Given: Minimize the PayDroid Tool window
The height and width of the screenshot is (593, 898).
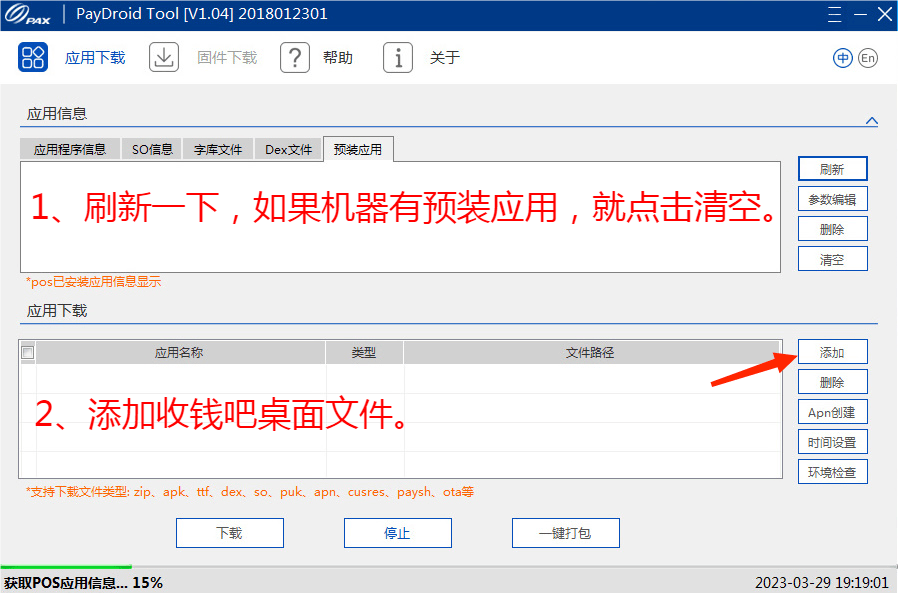Looking at the screenshot, I should pyautogui.click(x=860, y=14).
